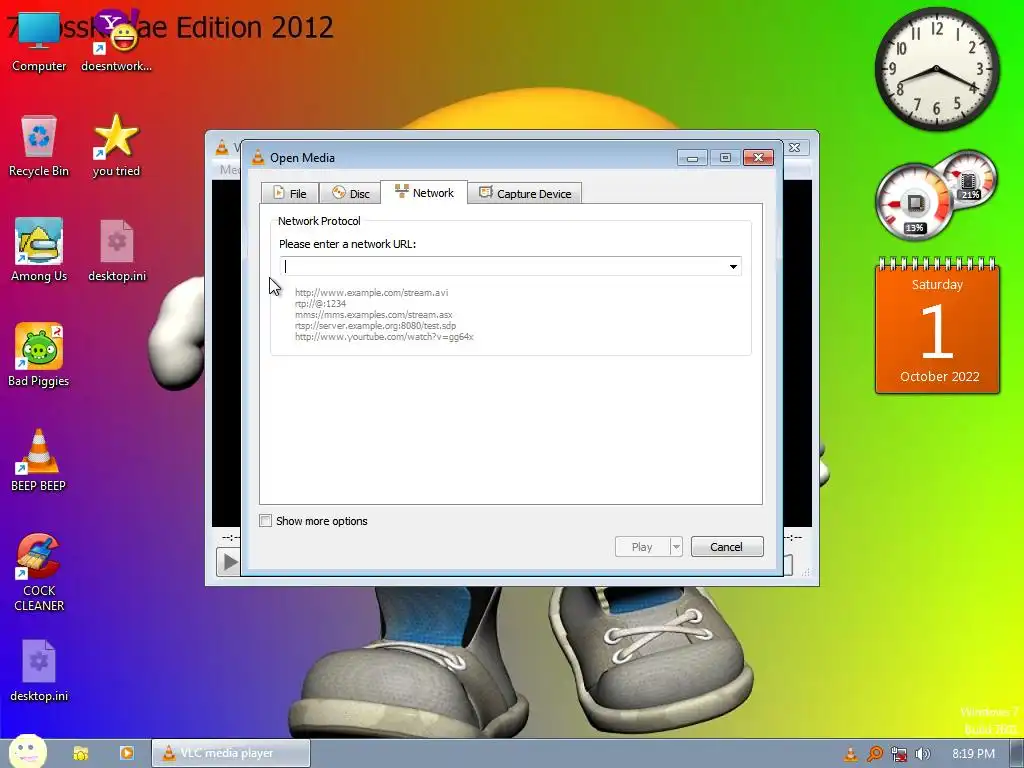The height and width of the screenshot is (768, 1024).
Task: Expand the network URL dropdown arrow
Action: click(x=733, y=266)
